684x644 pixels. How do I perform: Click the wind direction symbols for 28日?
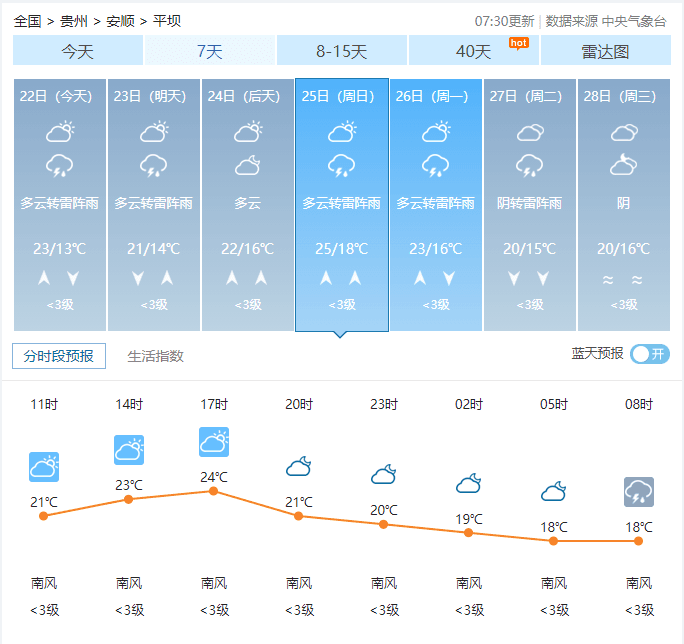click(622, 280)
